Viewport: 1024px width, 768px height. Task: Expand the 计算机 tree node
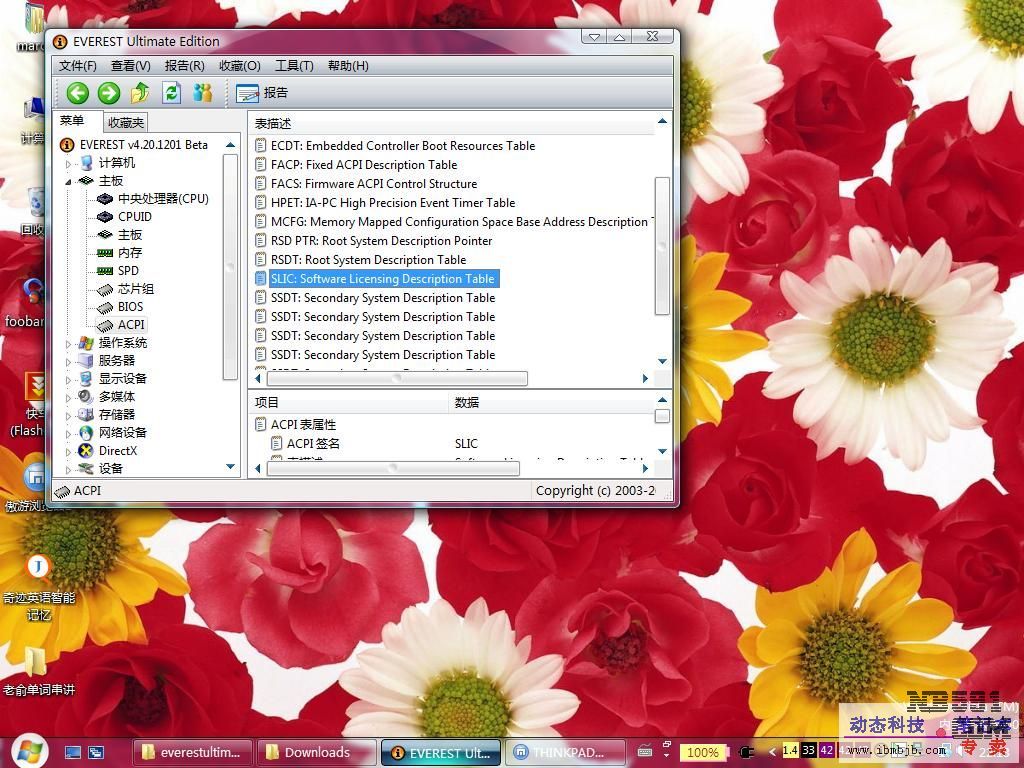pos(69,163)
